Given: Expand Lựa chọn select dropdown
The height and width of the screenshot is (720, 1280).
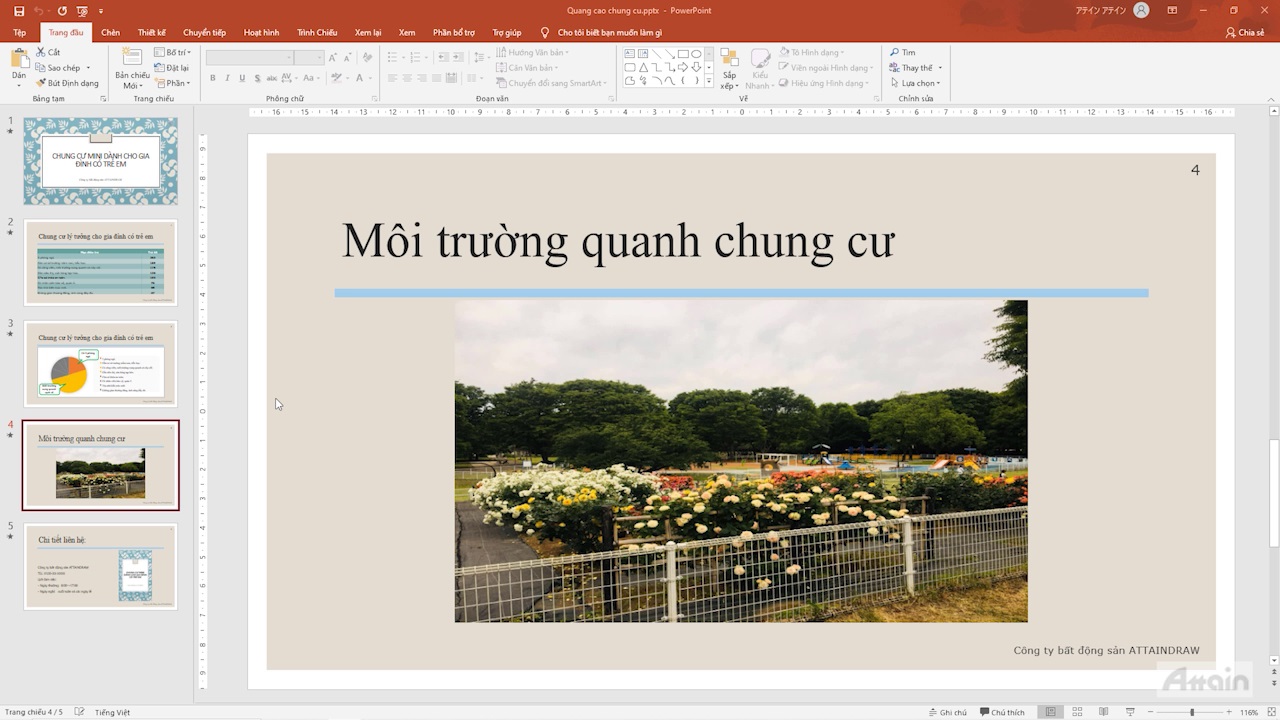Looking at the screenshot, I should [916, 83].
